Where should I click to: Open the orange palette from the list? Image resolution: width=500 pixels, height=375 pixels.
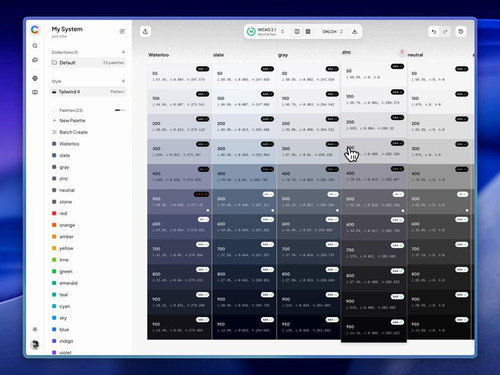[67, 225]
